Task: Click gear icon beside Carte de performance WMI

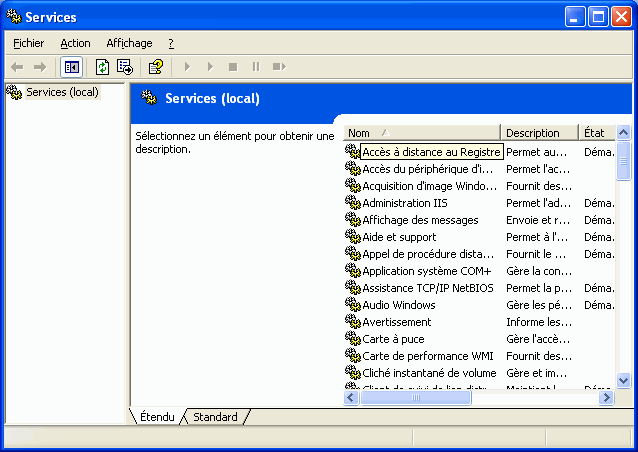Action: tap(353, 356)
